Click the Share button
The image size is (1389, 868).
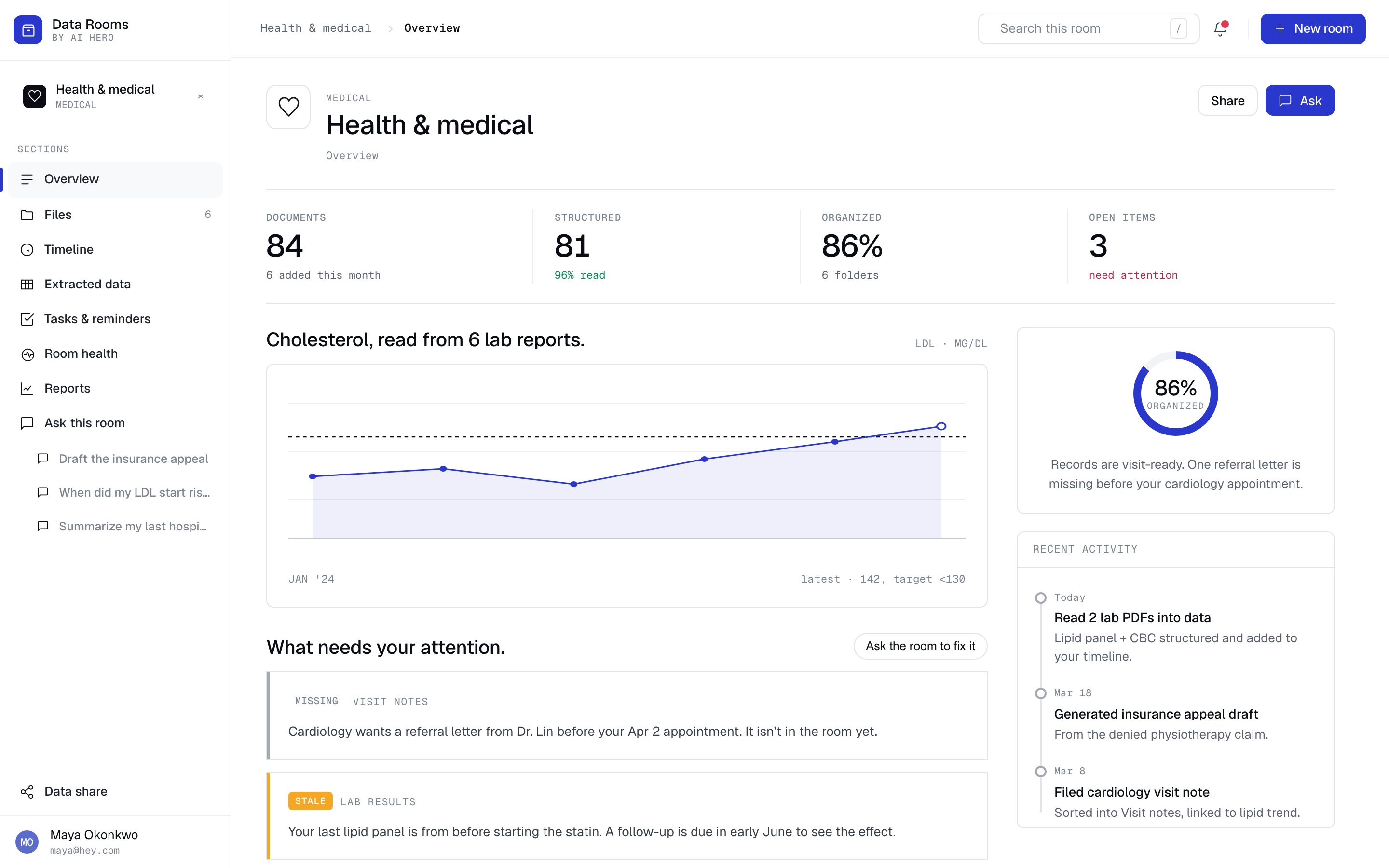pos(1228,100)
